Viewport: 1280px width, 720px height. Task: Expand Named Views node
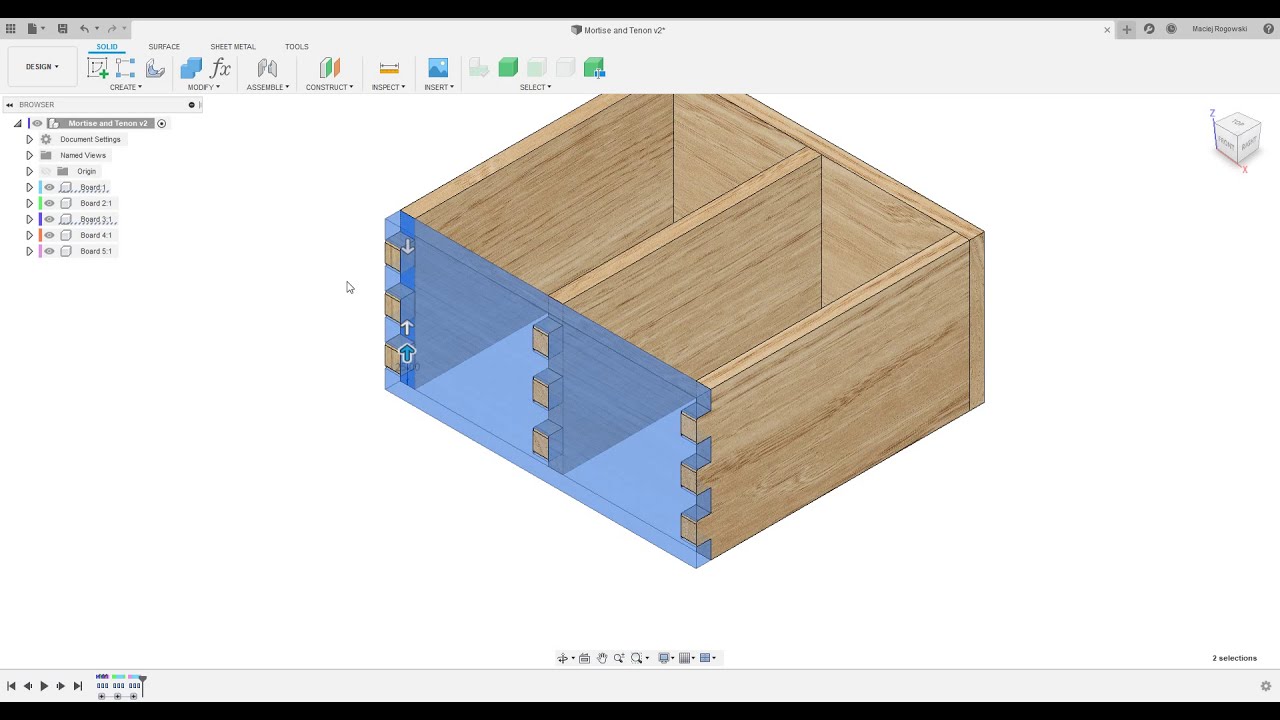(29, 155)
